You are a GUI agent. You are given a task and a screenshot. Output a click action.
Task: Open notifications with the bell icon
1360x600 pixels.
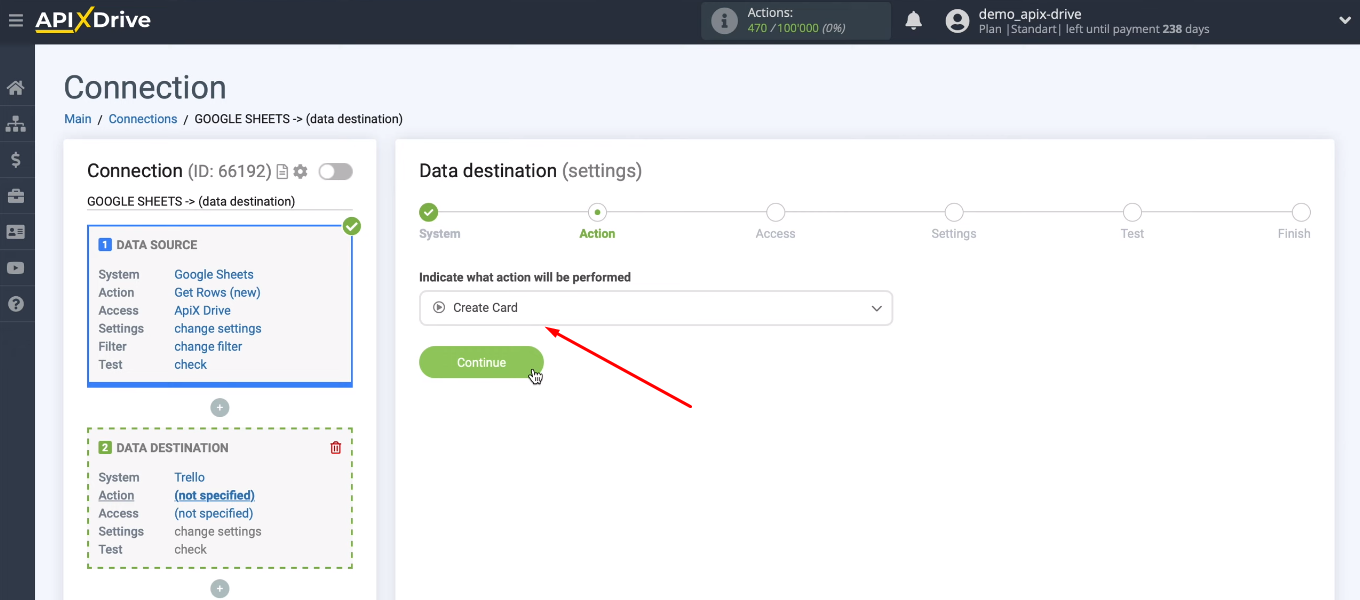[913, 19]
